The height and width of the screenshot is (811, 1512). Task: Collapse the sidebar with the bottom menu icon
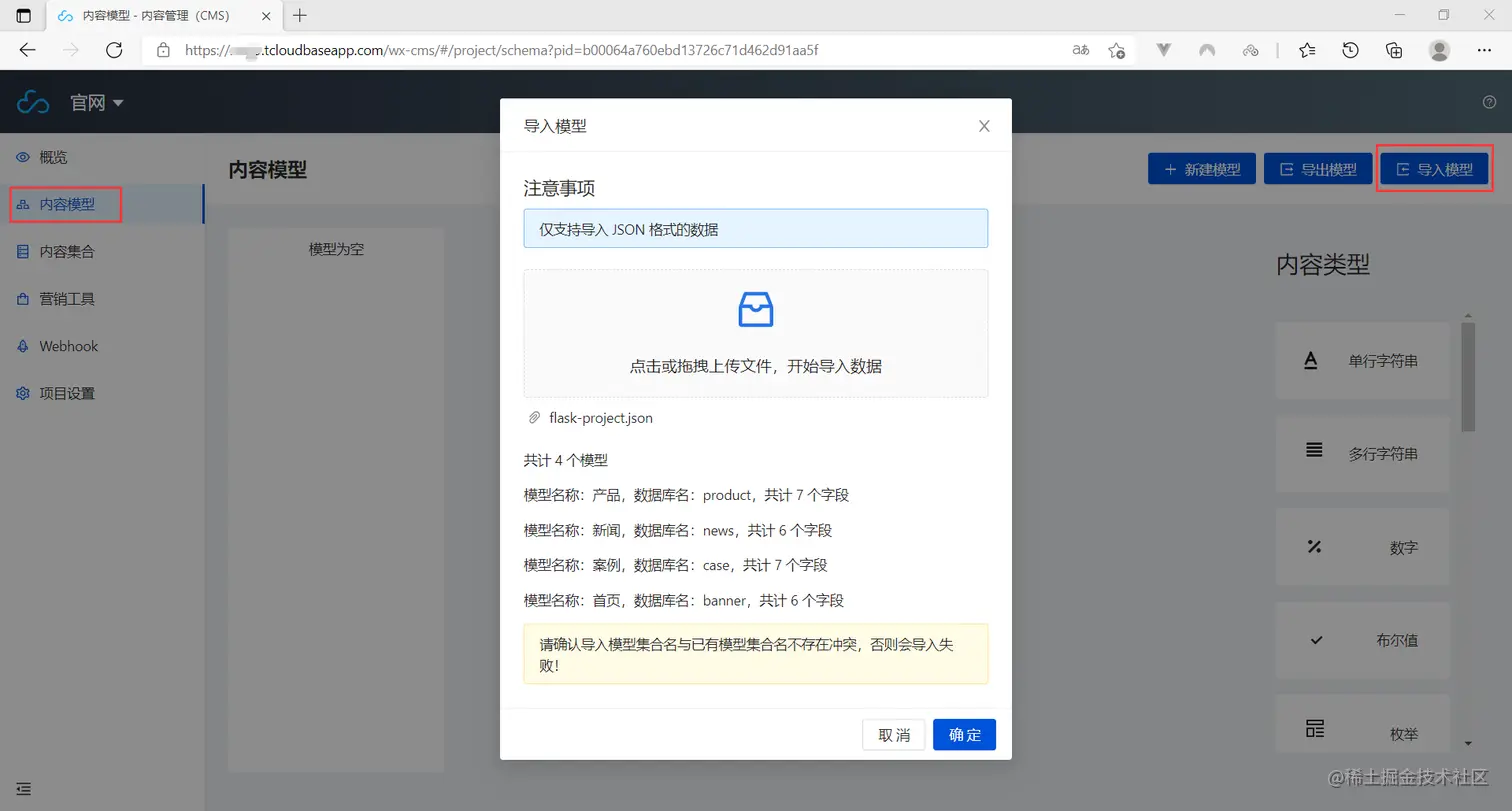click(24, 789)
